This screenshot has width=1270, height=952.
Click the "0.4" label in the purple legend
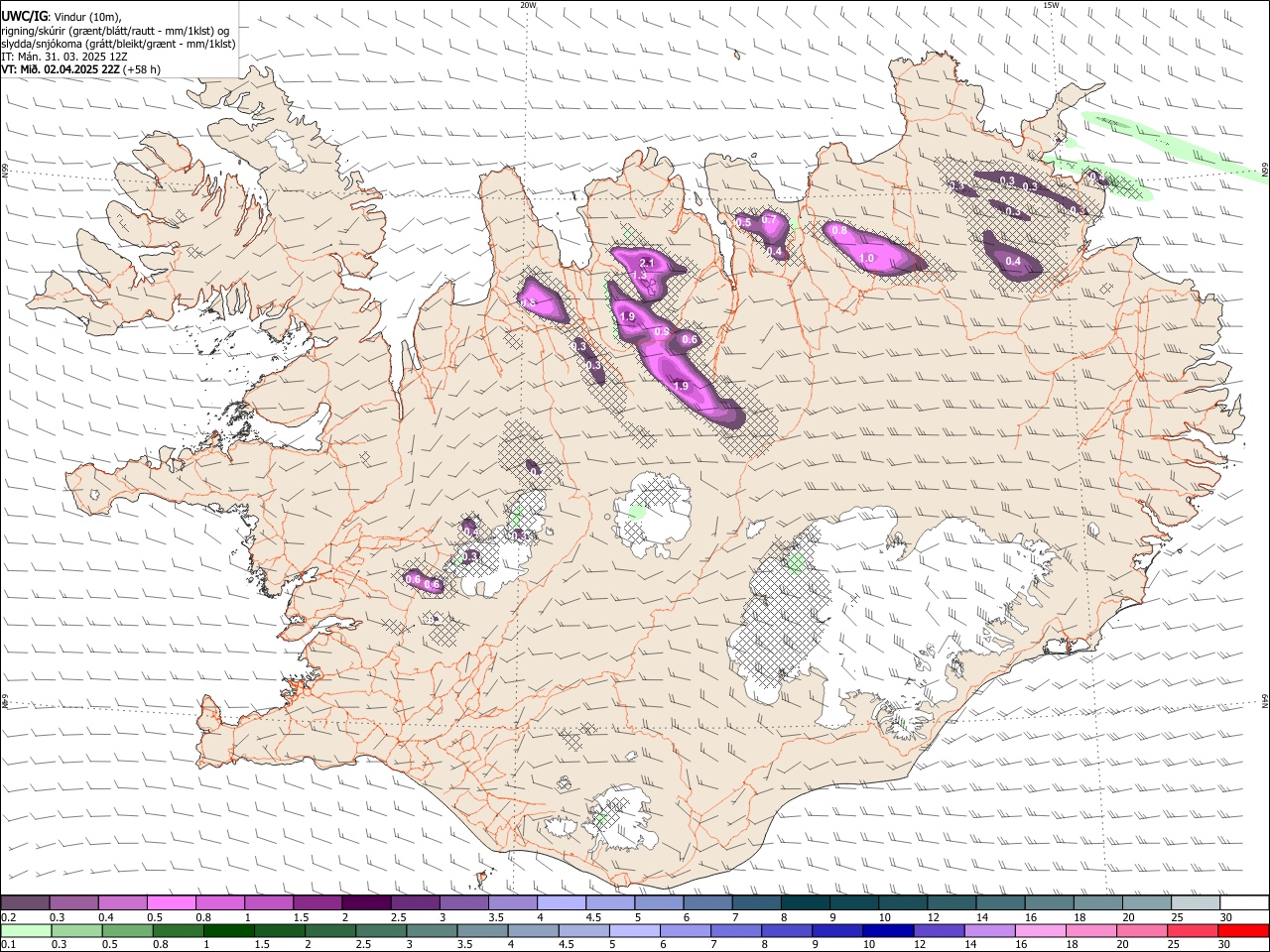[106, 917]
